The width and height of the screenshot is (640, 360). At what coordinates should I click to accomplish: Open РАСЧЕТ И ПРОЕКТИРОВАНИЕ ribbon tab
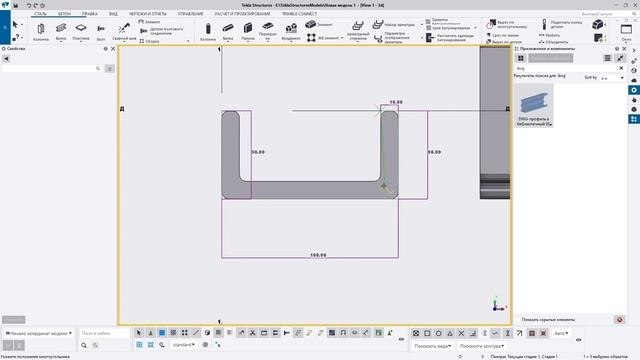click(x=242, y=14)
